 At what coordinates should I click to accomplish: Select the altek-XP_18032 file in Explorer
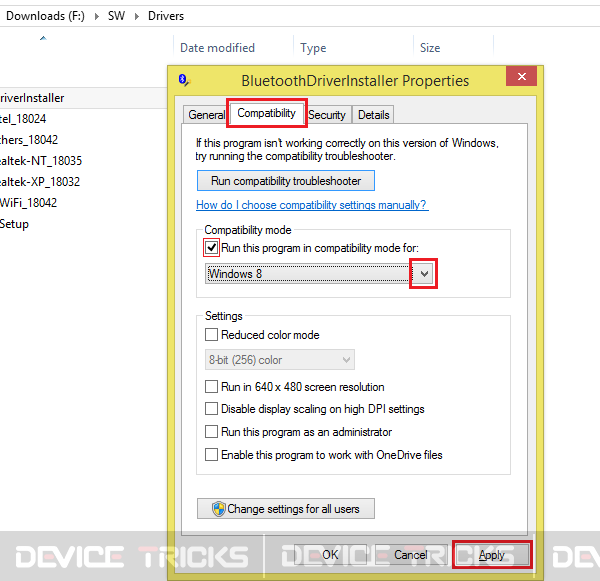click(40, 181)
